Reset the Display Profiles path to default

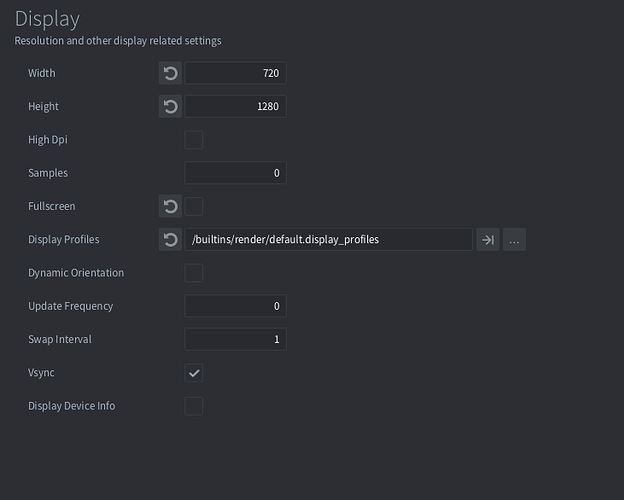170,240
